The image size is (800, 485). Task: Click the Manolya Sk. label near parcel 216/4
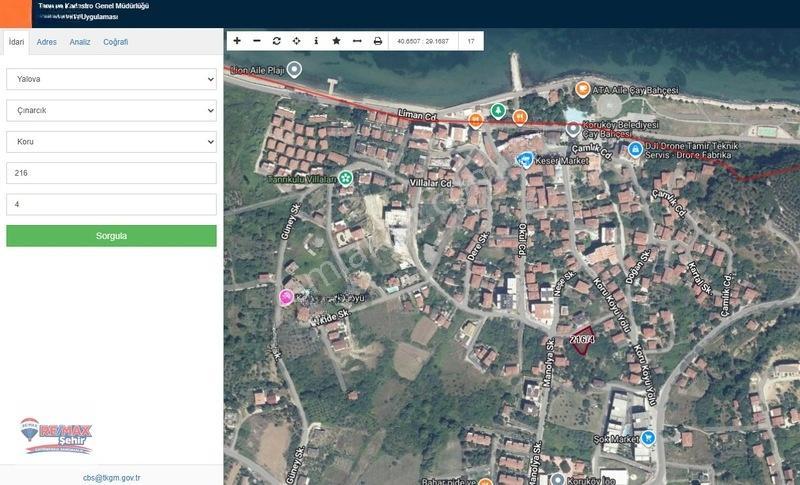547,363
